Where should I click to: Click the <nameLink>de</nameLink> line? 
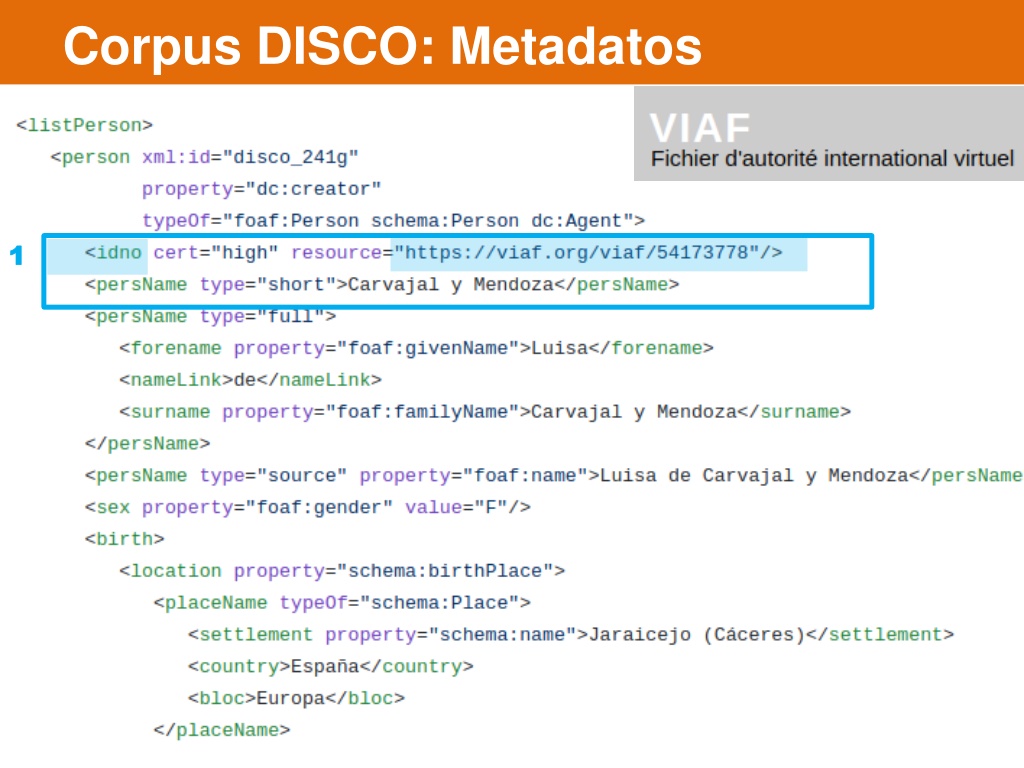(250, 380)
